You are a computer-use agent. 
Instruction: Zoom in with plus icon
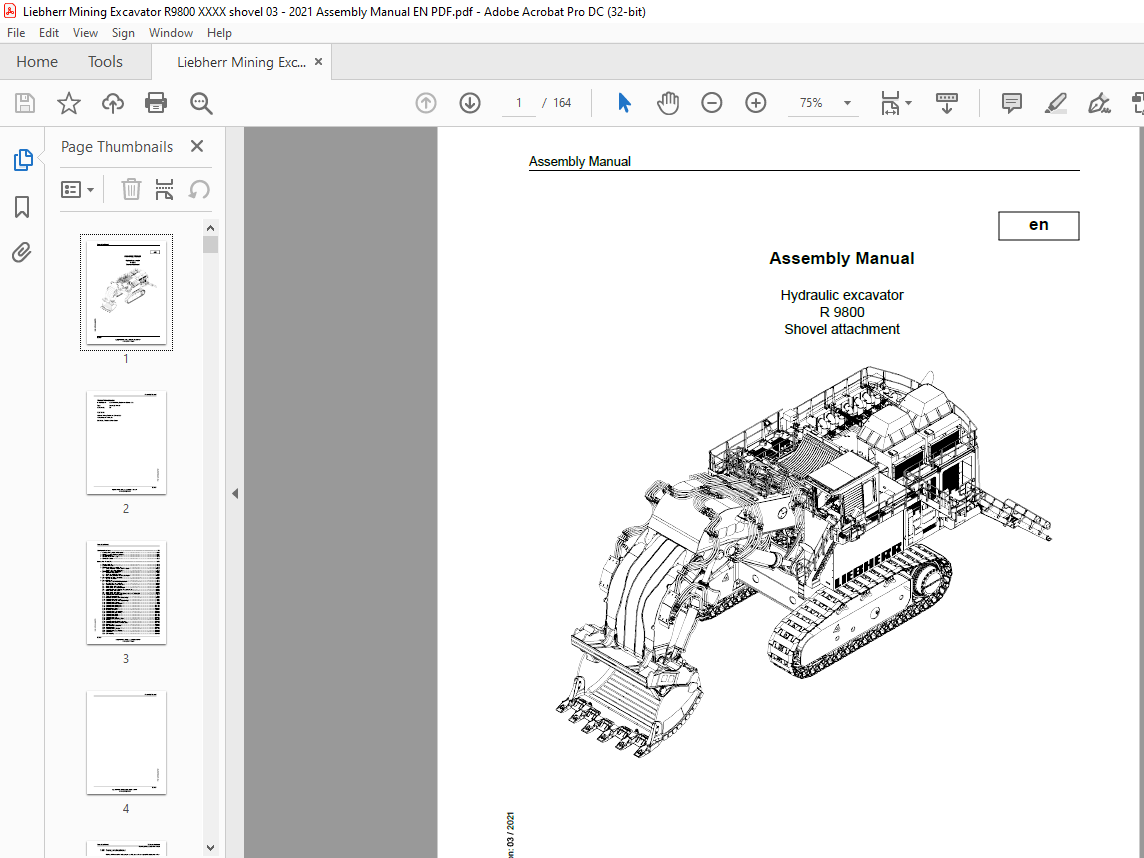(756, 103)
